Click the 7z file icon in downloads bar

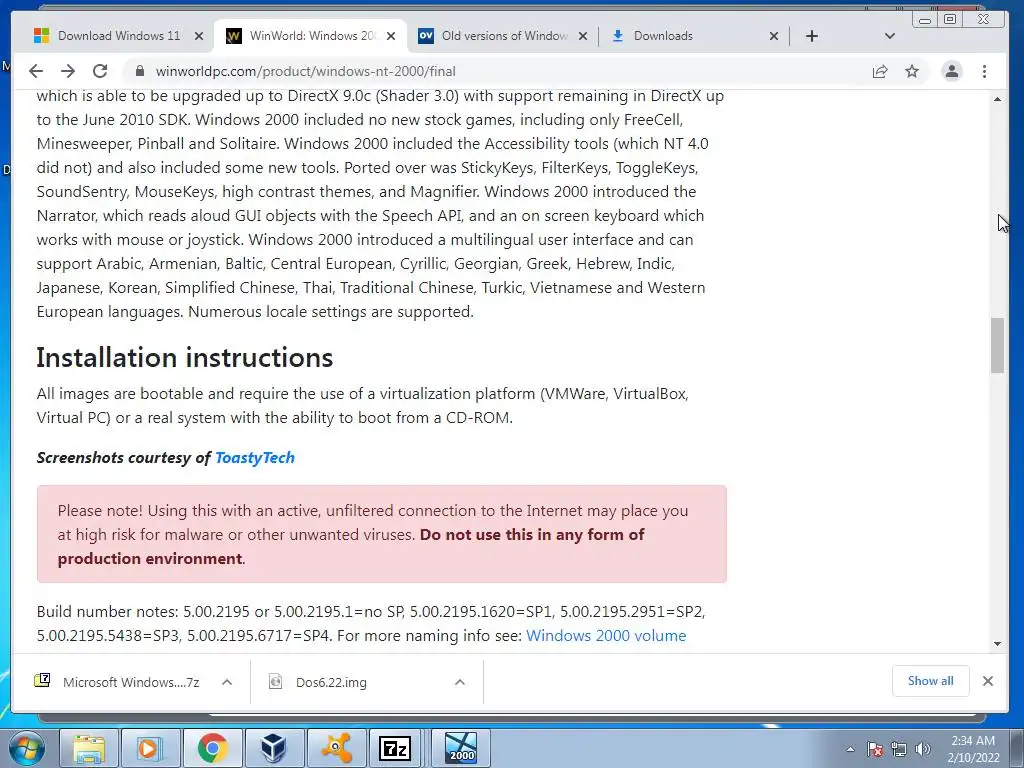coord(42,681)
